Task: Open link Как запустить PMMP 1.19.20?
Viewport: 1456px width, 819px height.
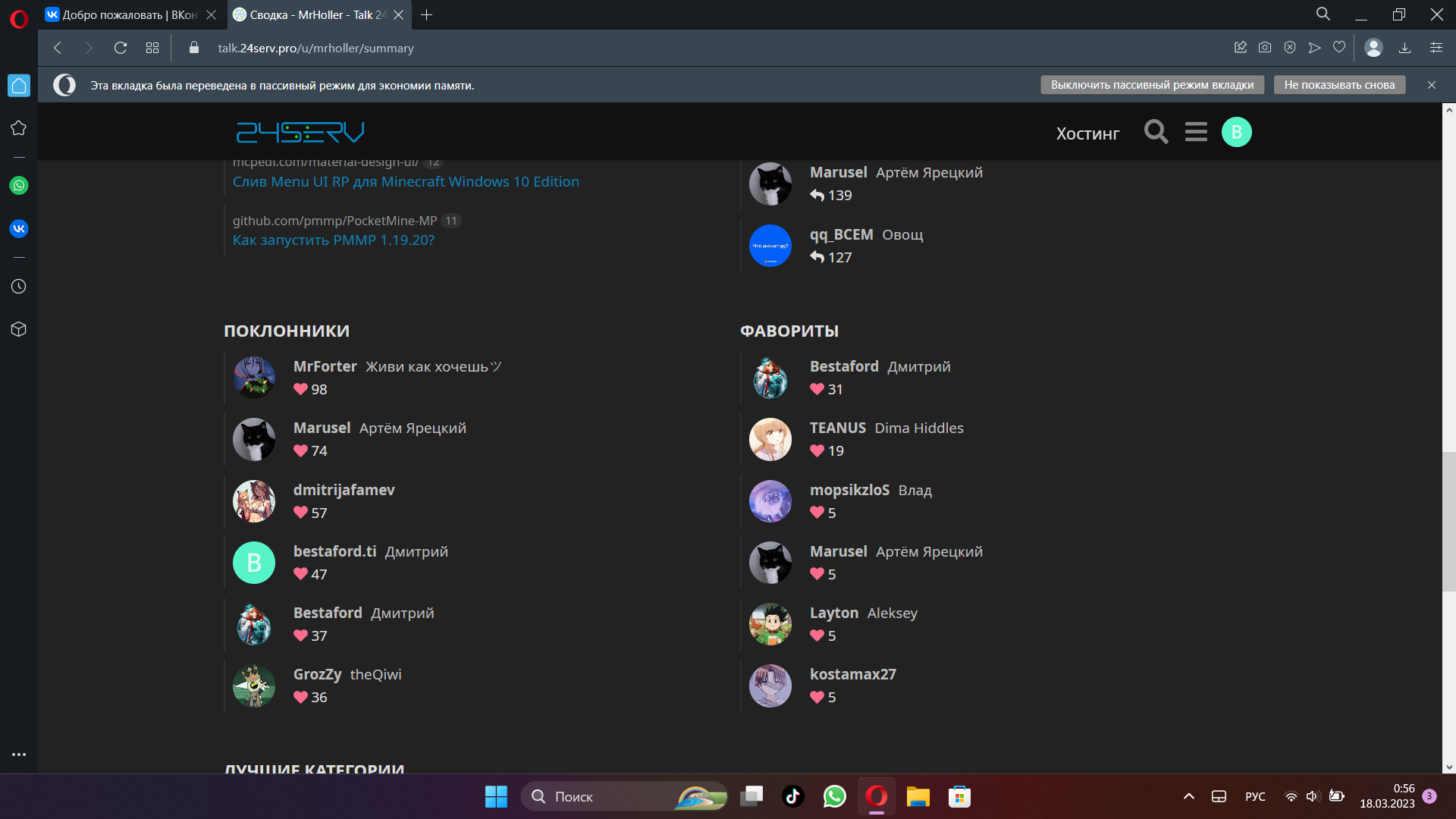Action: 333,240
